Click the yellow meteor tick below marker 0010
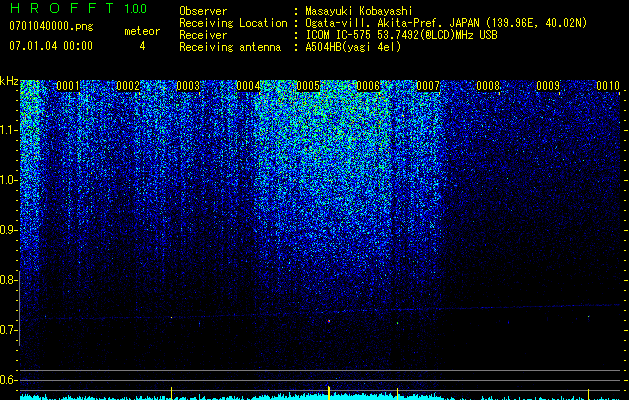Image resolution: width=629 pixels, height=400 pixels. tap(588, 394)
